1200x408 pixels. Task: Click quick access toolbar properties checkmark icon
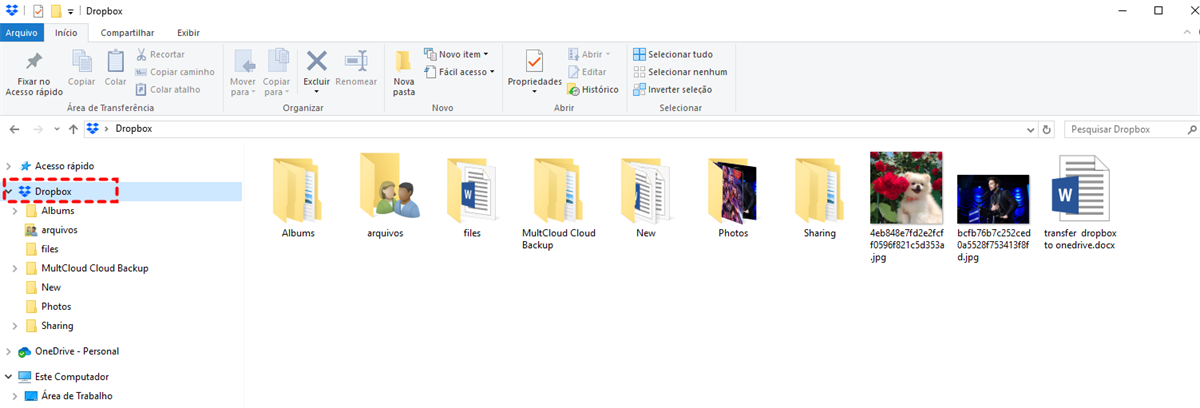(38, 11)
